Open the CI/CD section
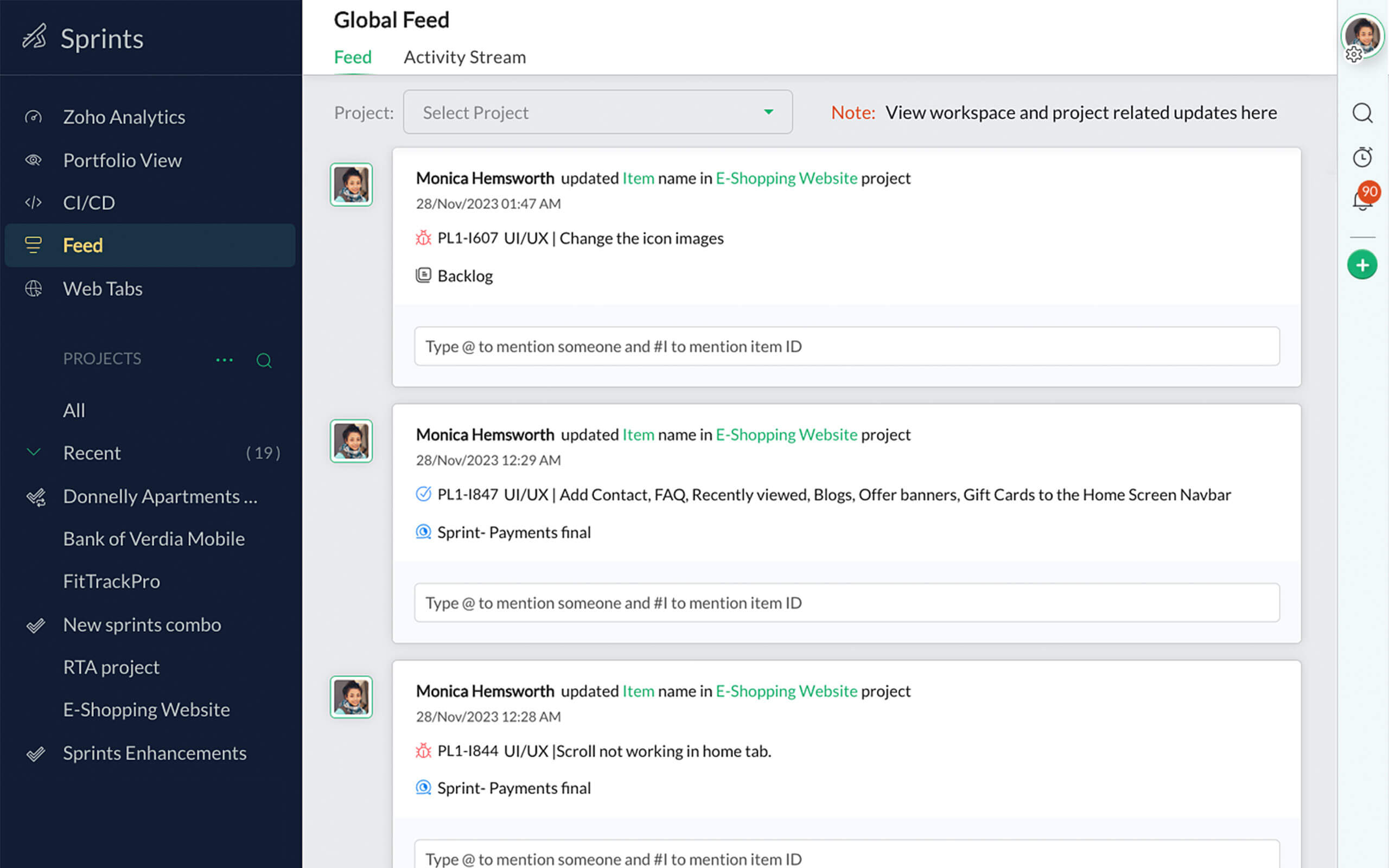This screenshot has width=1389, height=868. pyautogui.click(x=88, y=203)
